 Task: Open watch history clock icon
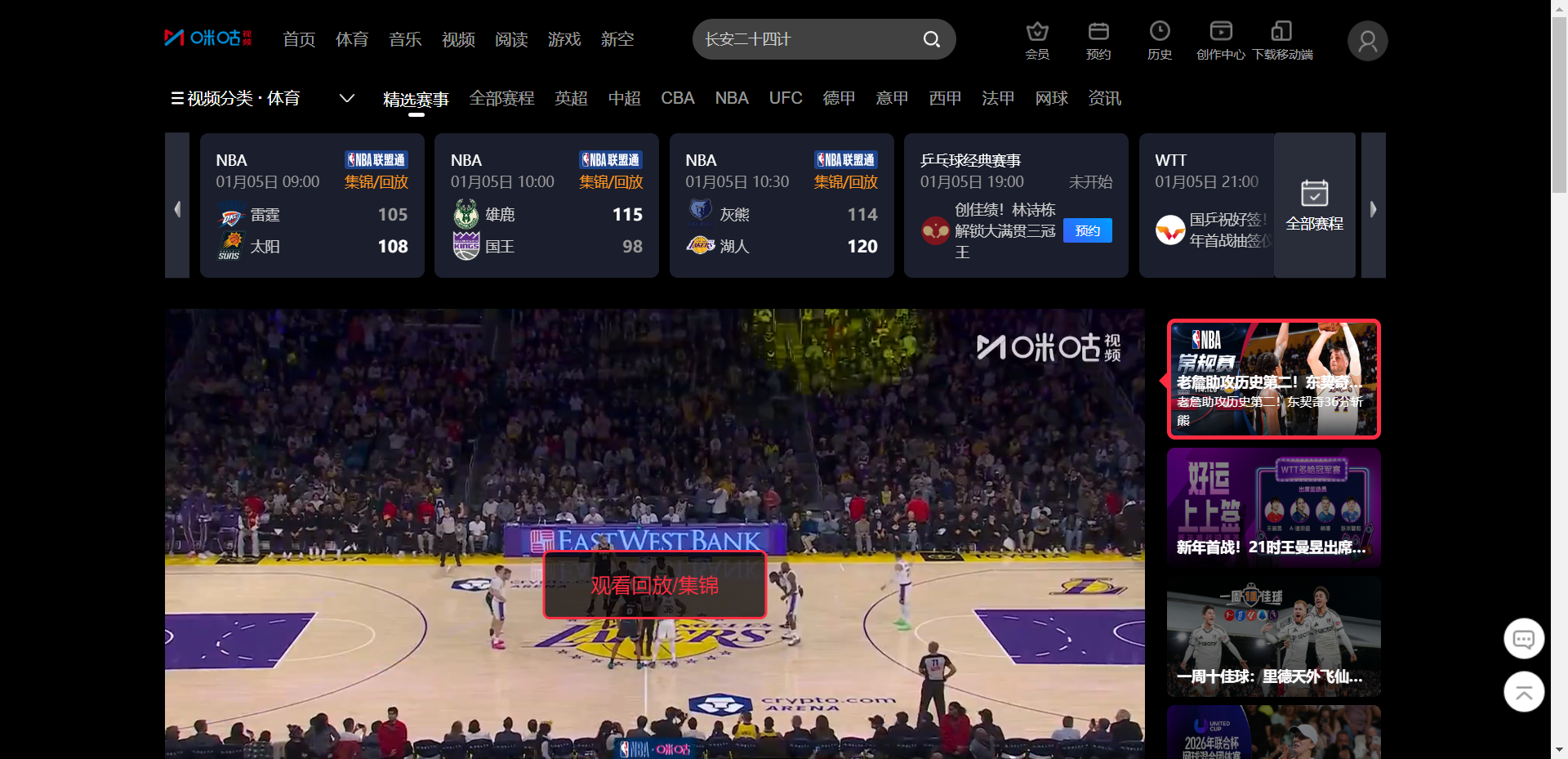tap(1160, 33)
